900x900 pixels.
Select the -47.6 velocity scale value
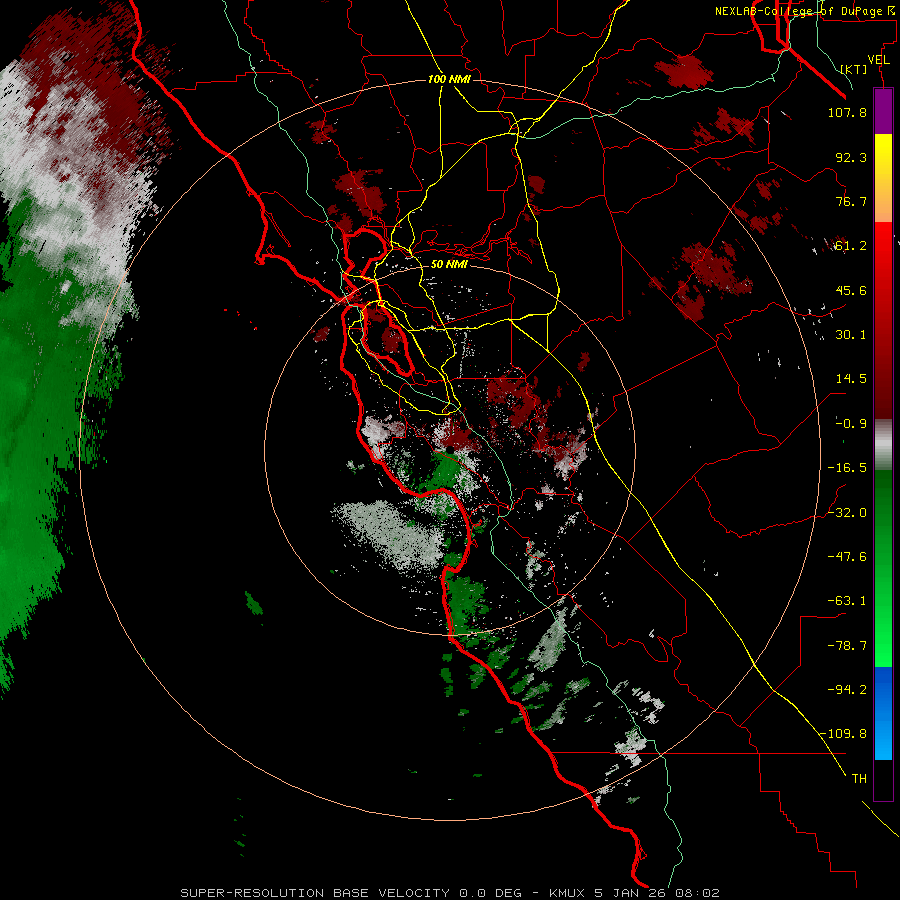click(x=847, y=557)
